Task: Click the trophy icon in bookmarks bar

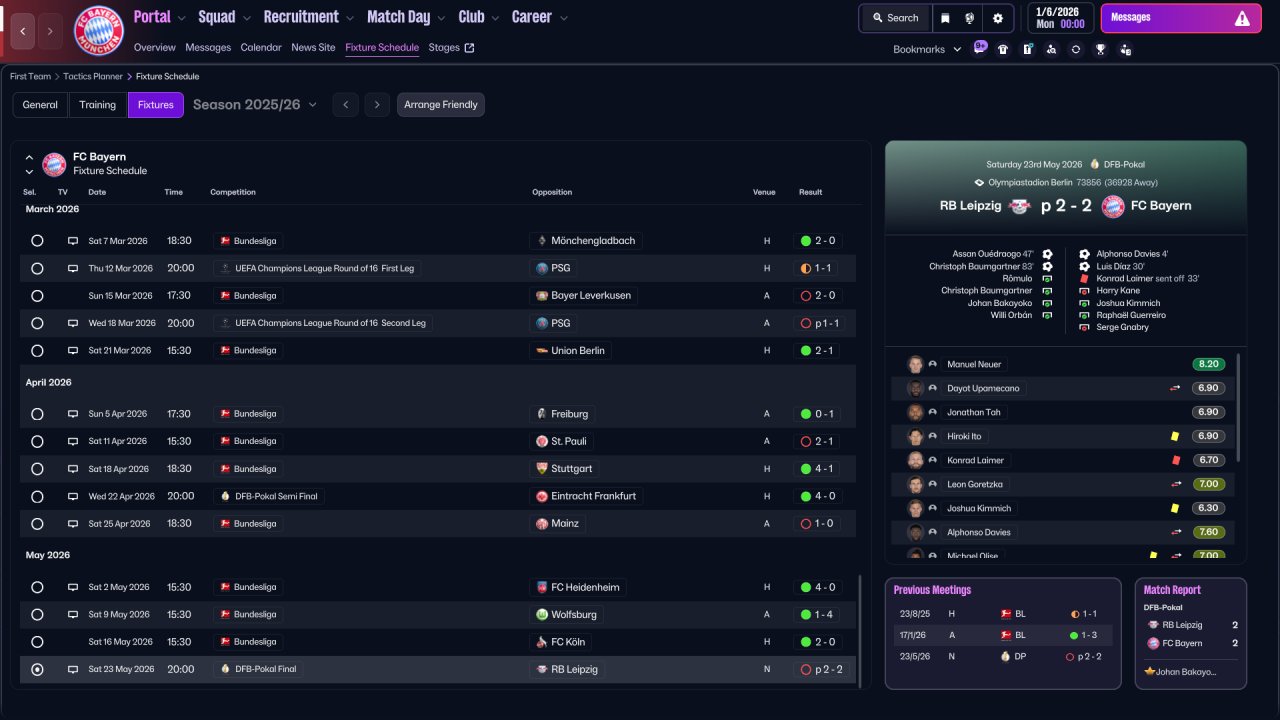Action: (x=1100, y=49)
